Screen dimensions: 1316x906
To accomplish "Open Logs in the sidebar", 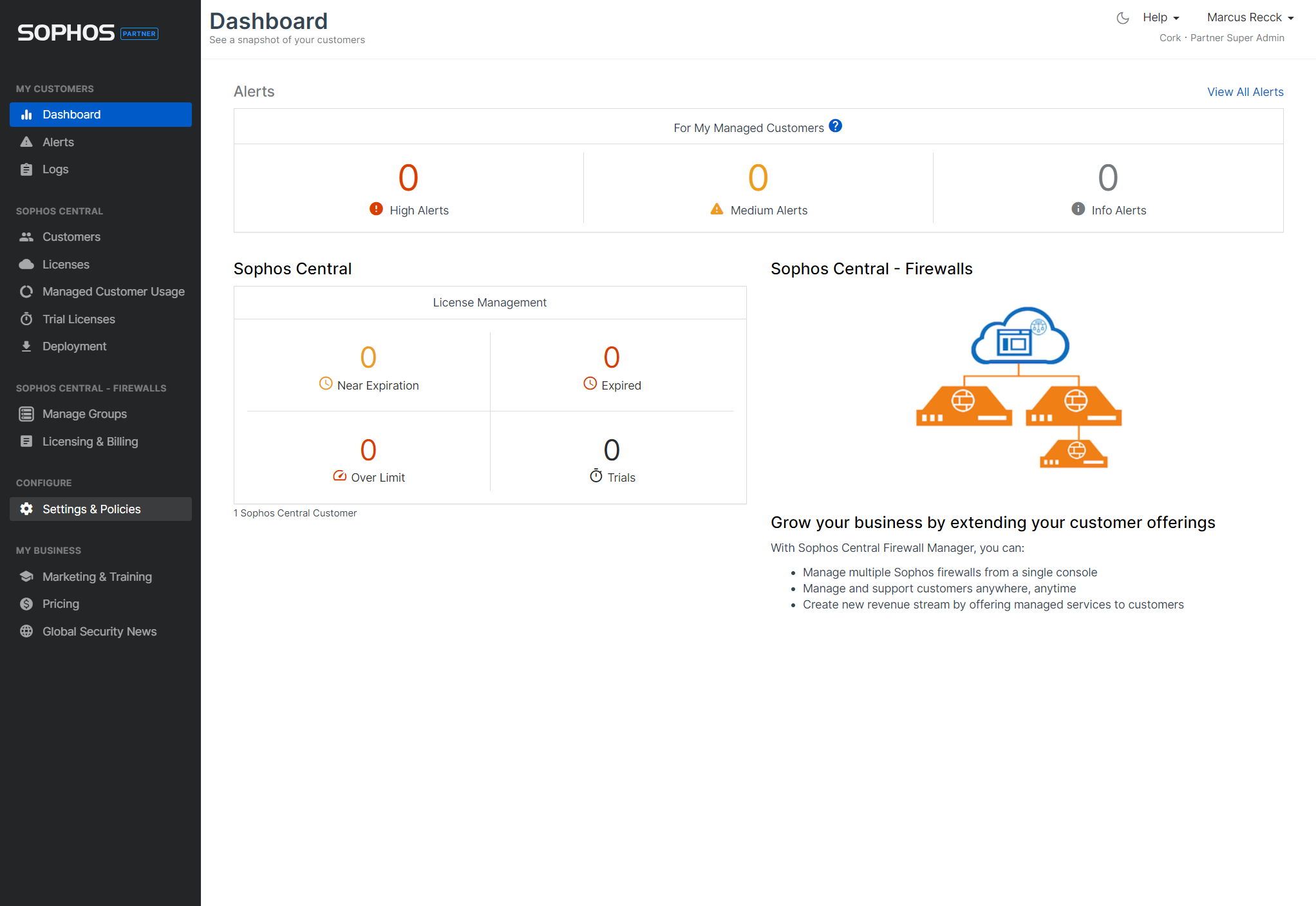I will tap(100, 169).
